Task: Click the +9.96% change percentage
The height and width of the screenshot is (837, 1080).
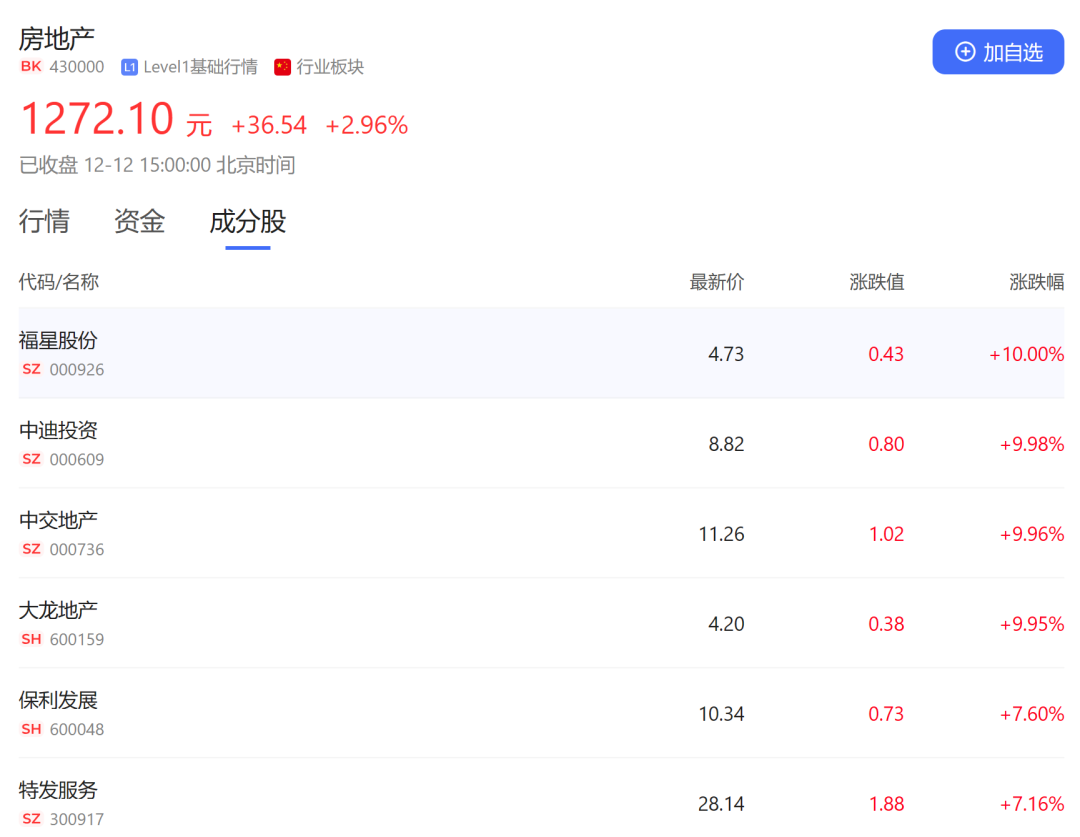Action: [x=1032, y=534]
